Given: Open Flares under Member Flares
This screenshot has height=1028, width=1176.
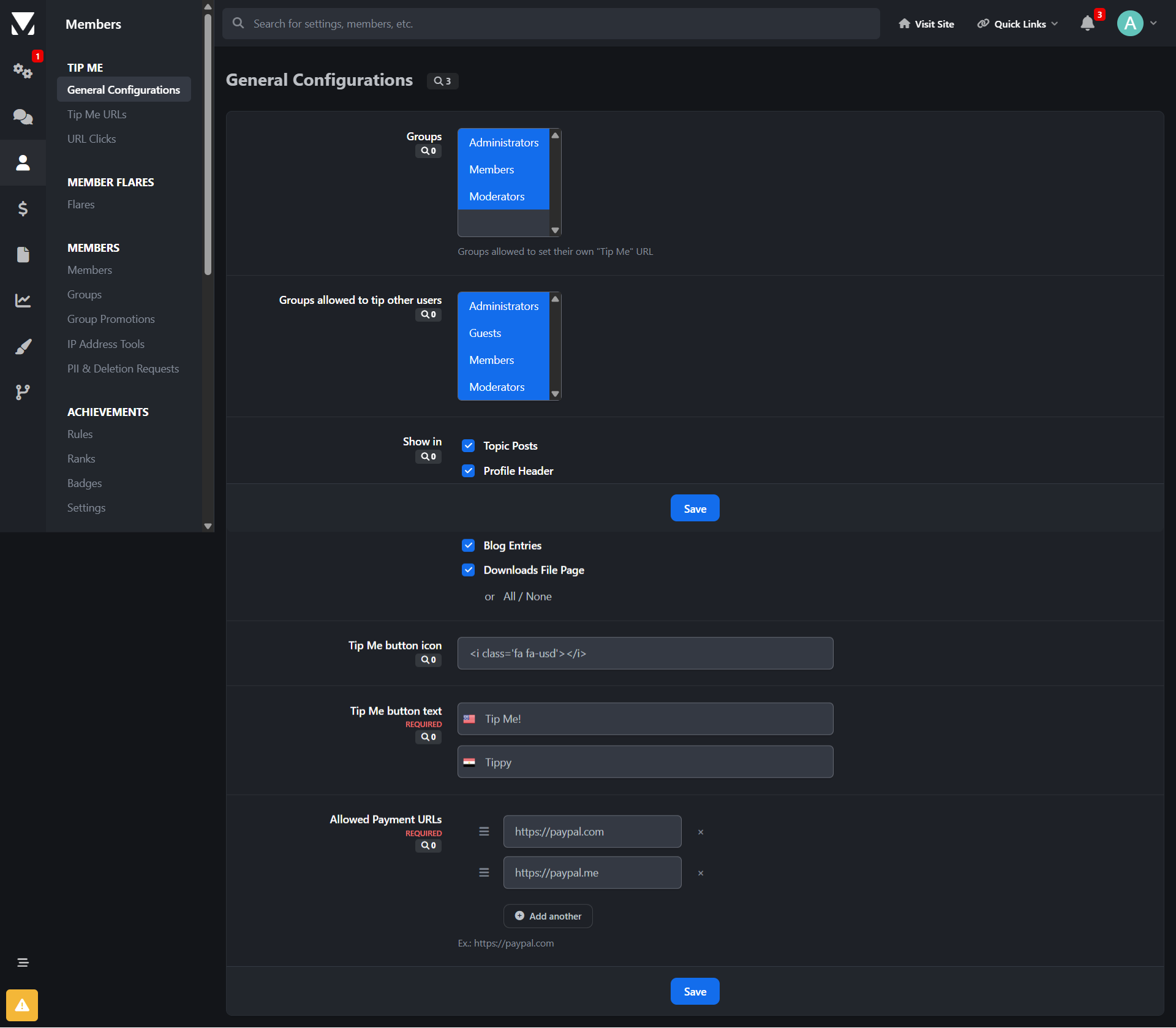Looking at the screenshot, I should coord(81,205).
